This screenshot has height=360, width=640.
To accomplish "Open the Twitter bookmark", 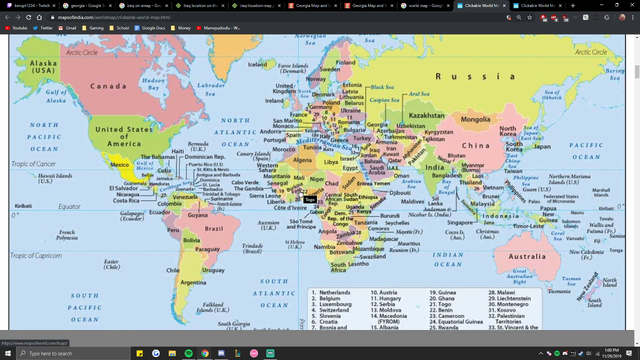I will pos(42,28).
